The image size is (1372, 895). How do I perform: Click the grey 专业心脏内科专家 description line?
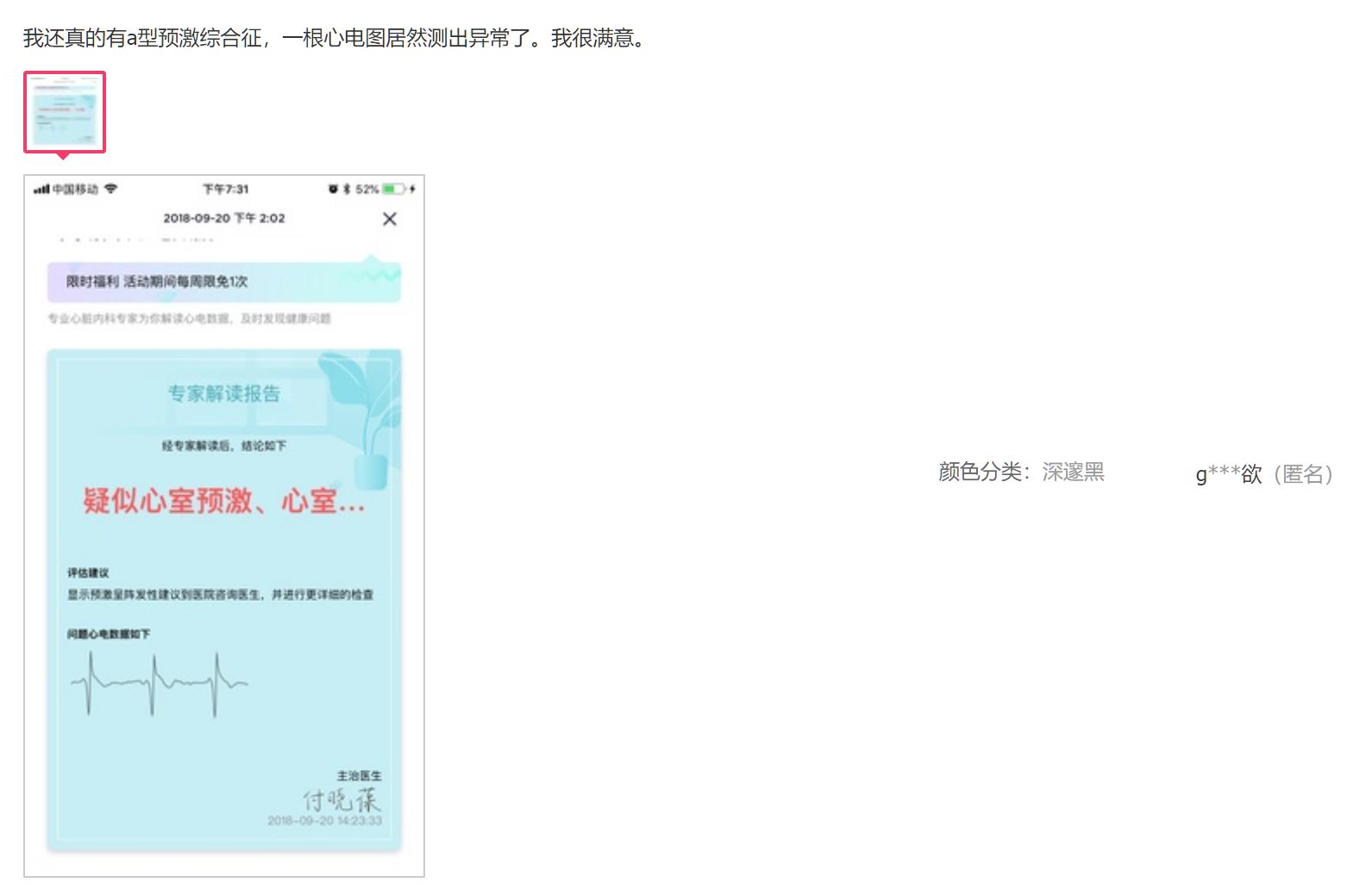190,318
